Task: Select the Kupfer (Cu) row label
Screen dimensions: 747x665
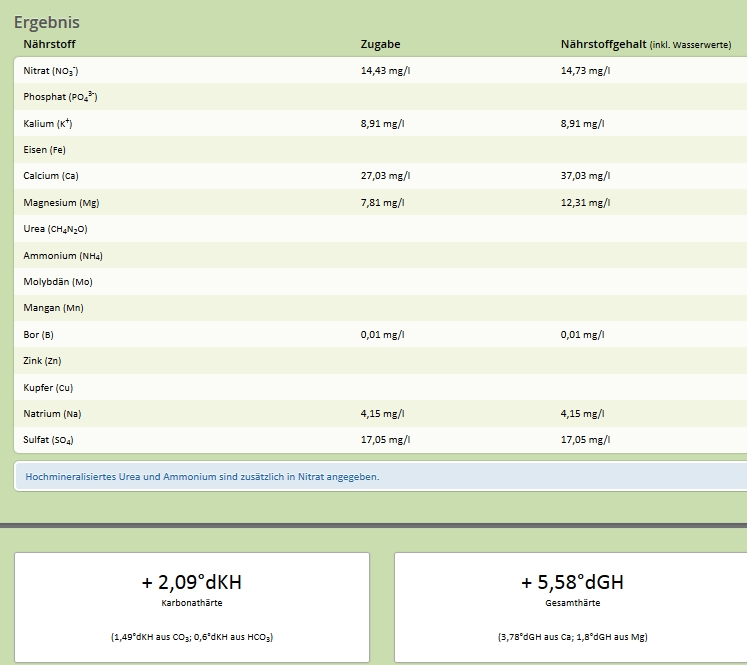Action: pos(48,388)
